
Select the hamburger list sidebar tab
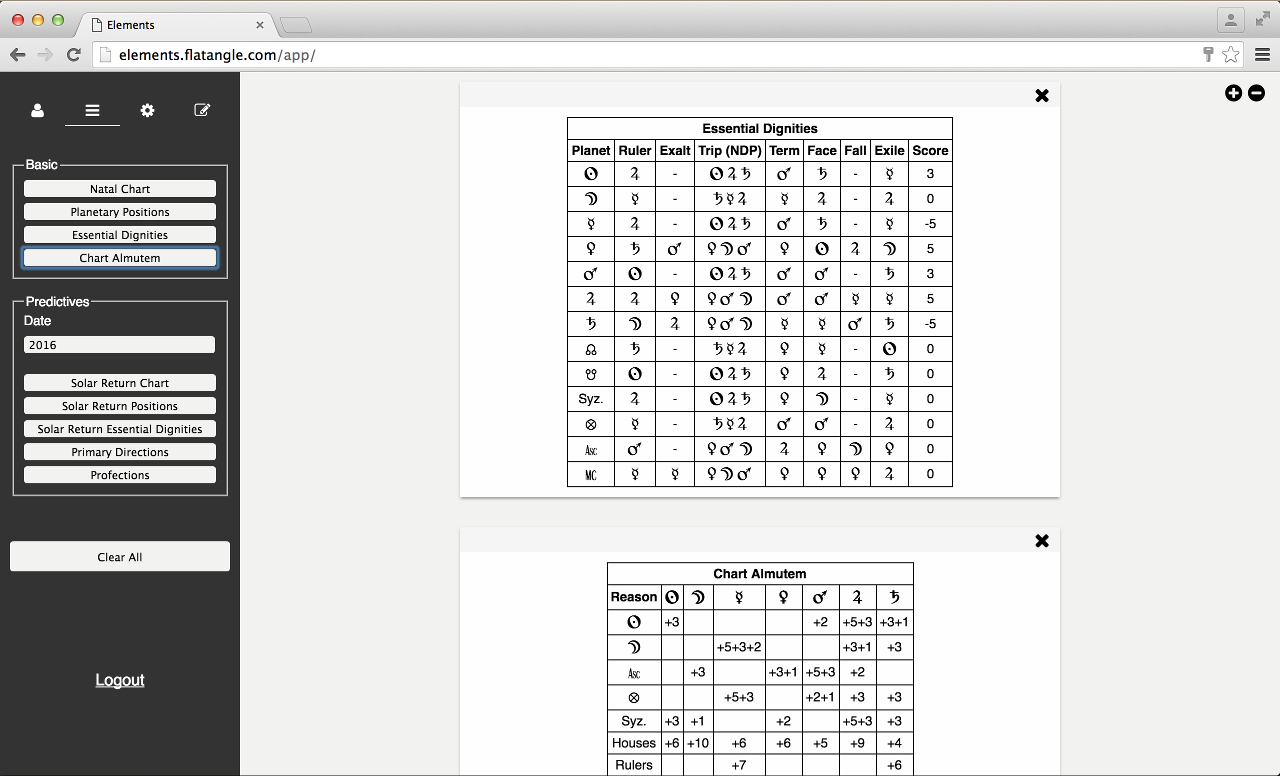pyautogui.click(x=92, y=111)
